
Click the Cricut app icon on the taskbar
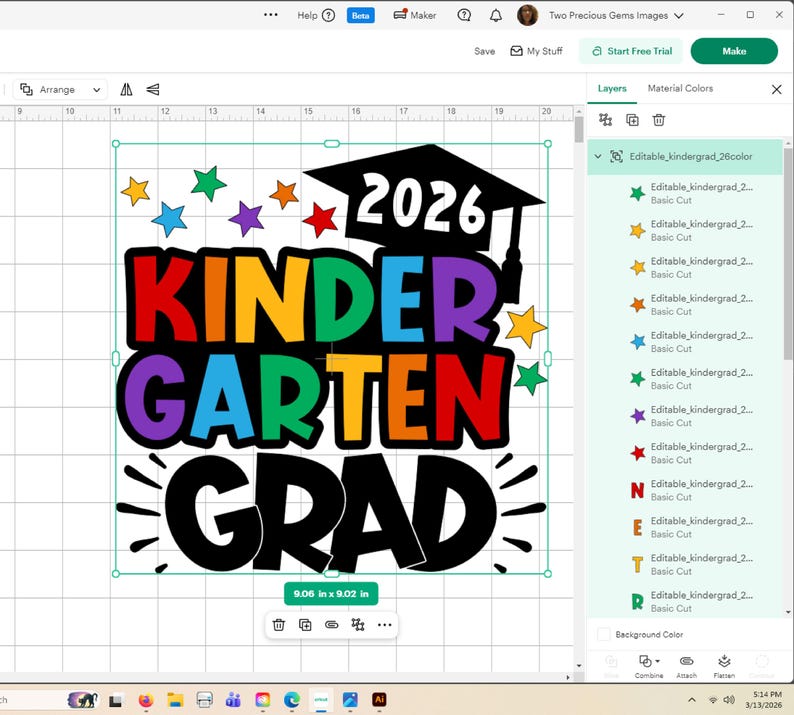click(321, 700)
